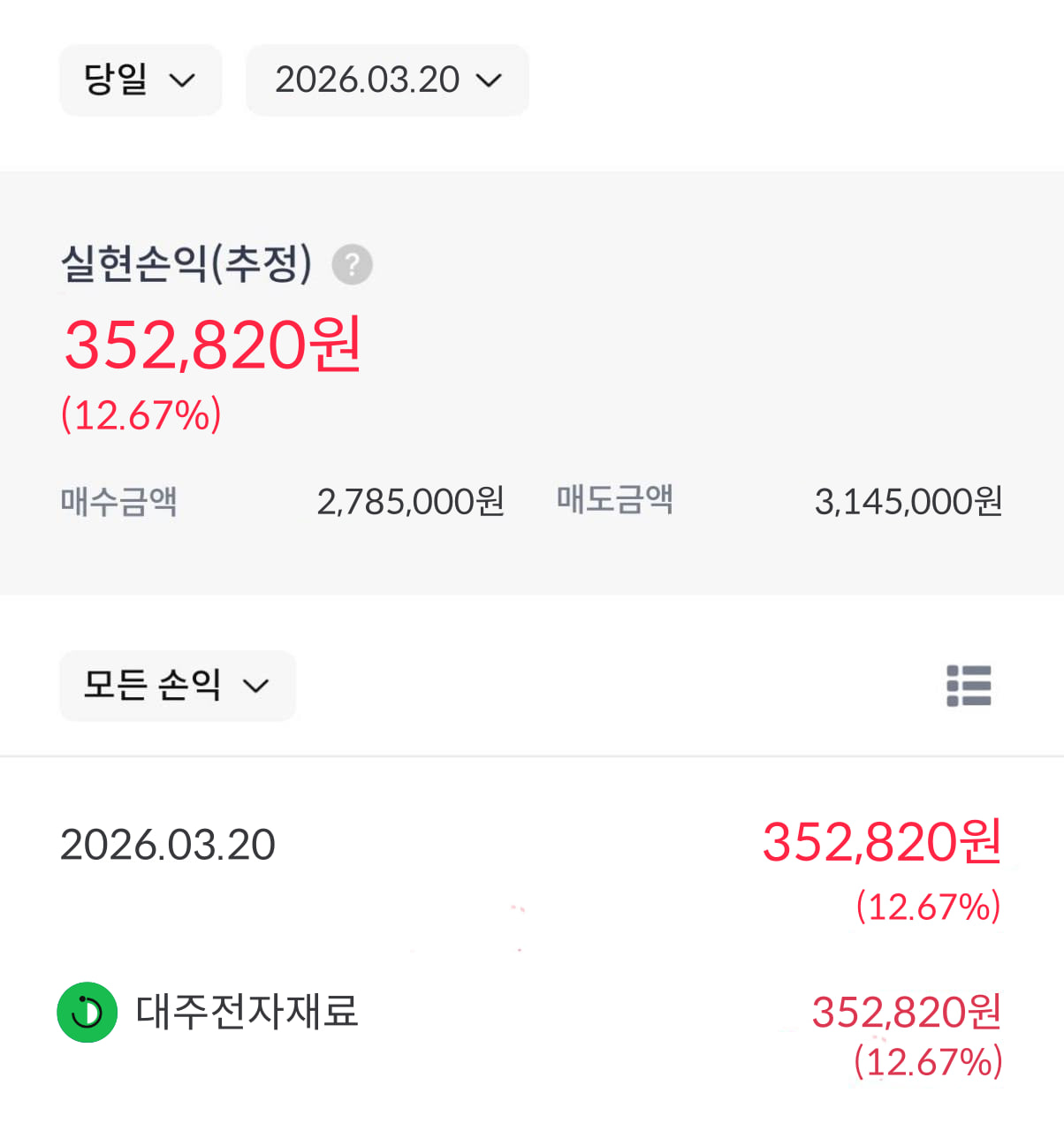The image size is (1064, 1131).
Task: Click the chevron arrow next to 당일
Action: 182,80
